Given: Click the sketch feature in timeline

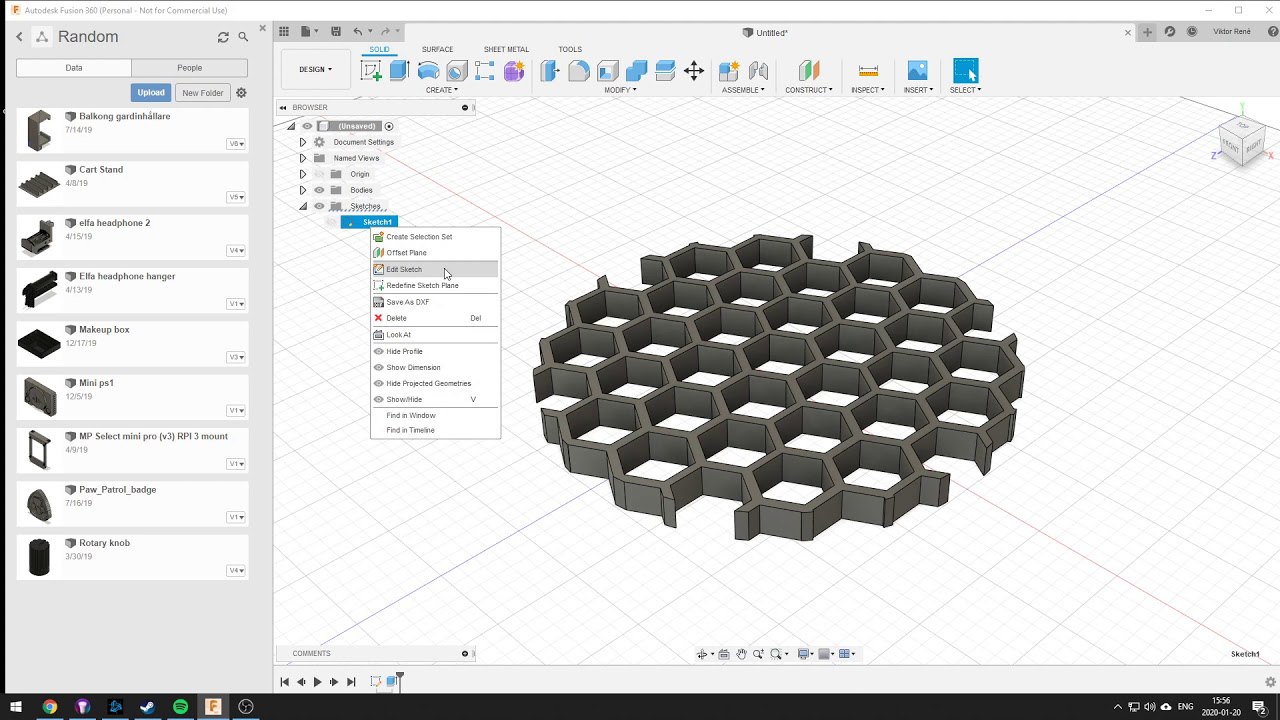Looking at the screenshot, I should [x=376, y=681].
